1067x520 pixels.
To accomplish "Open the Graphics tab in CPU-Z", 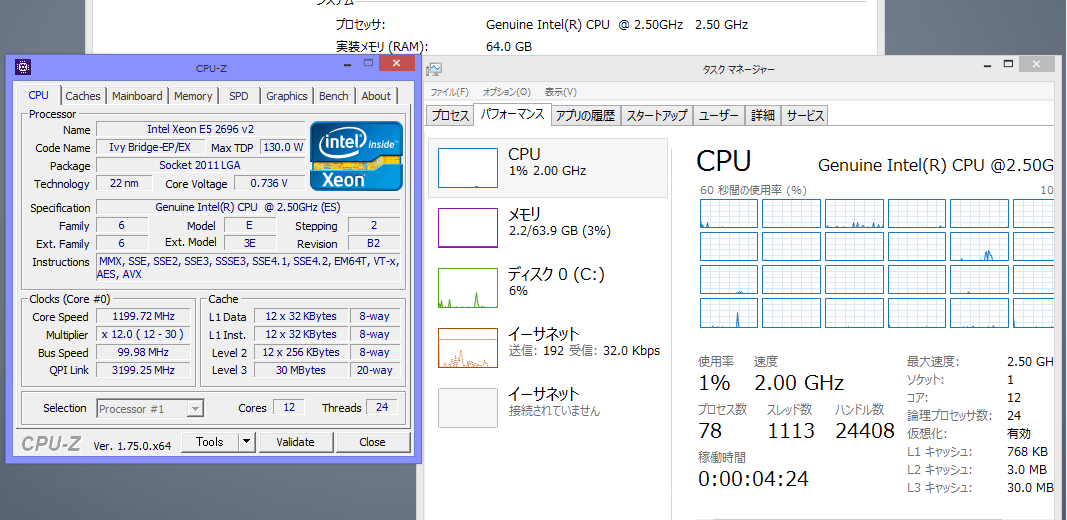I will (286, 96).
